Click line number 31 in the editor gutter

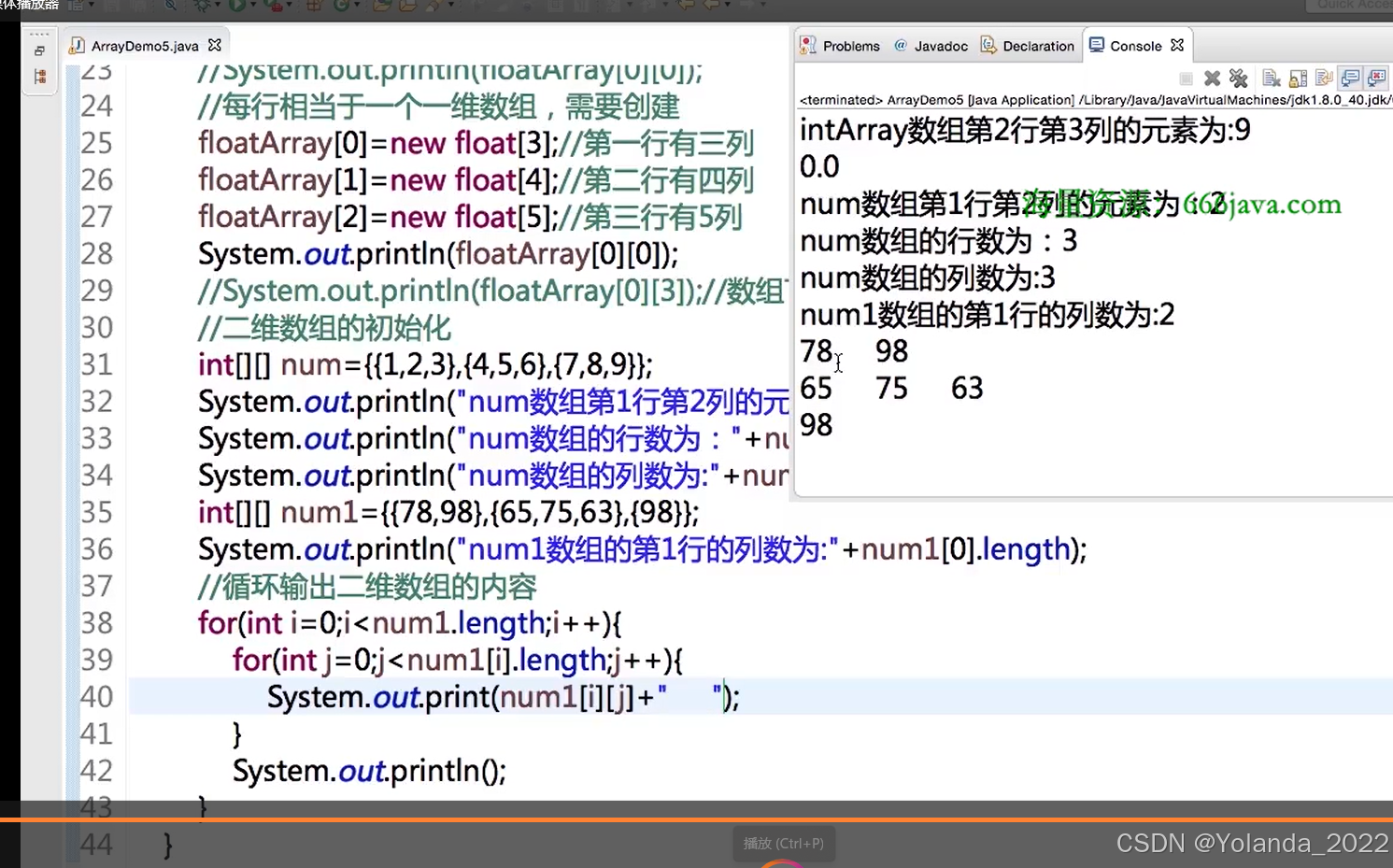[96, 364]
